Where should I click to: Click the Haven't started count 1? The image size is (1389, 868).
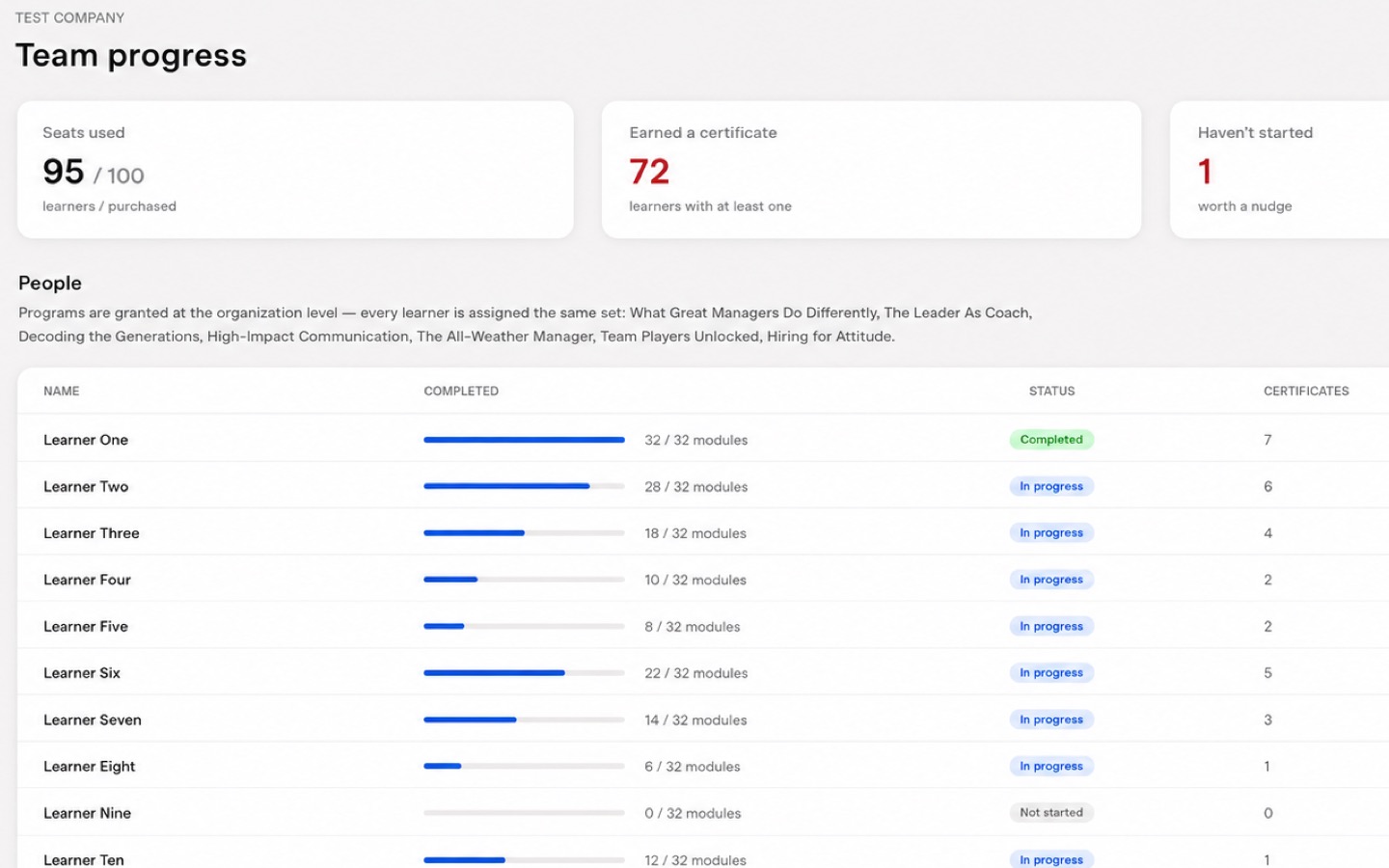(1205, 172)
